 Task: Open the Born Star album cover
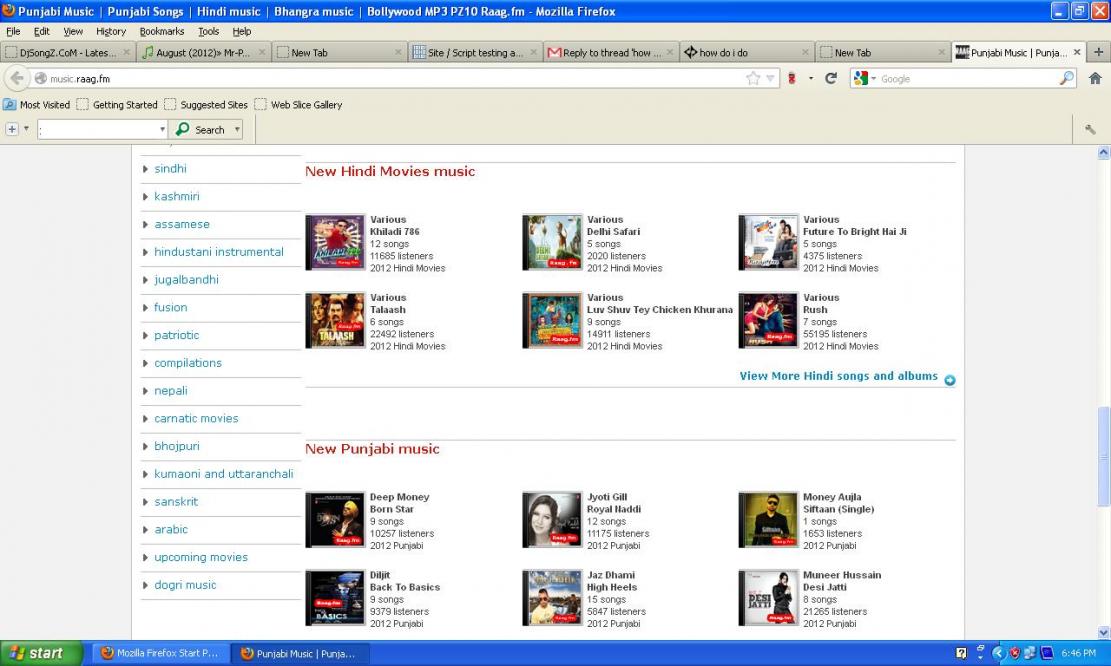[x=335, y=520]
